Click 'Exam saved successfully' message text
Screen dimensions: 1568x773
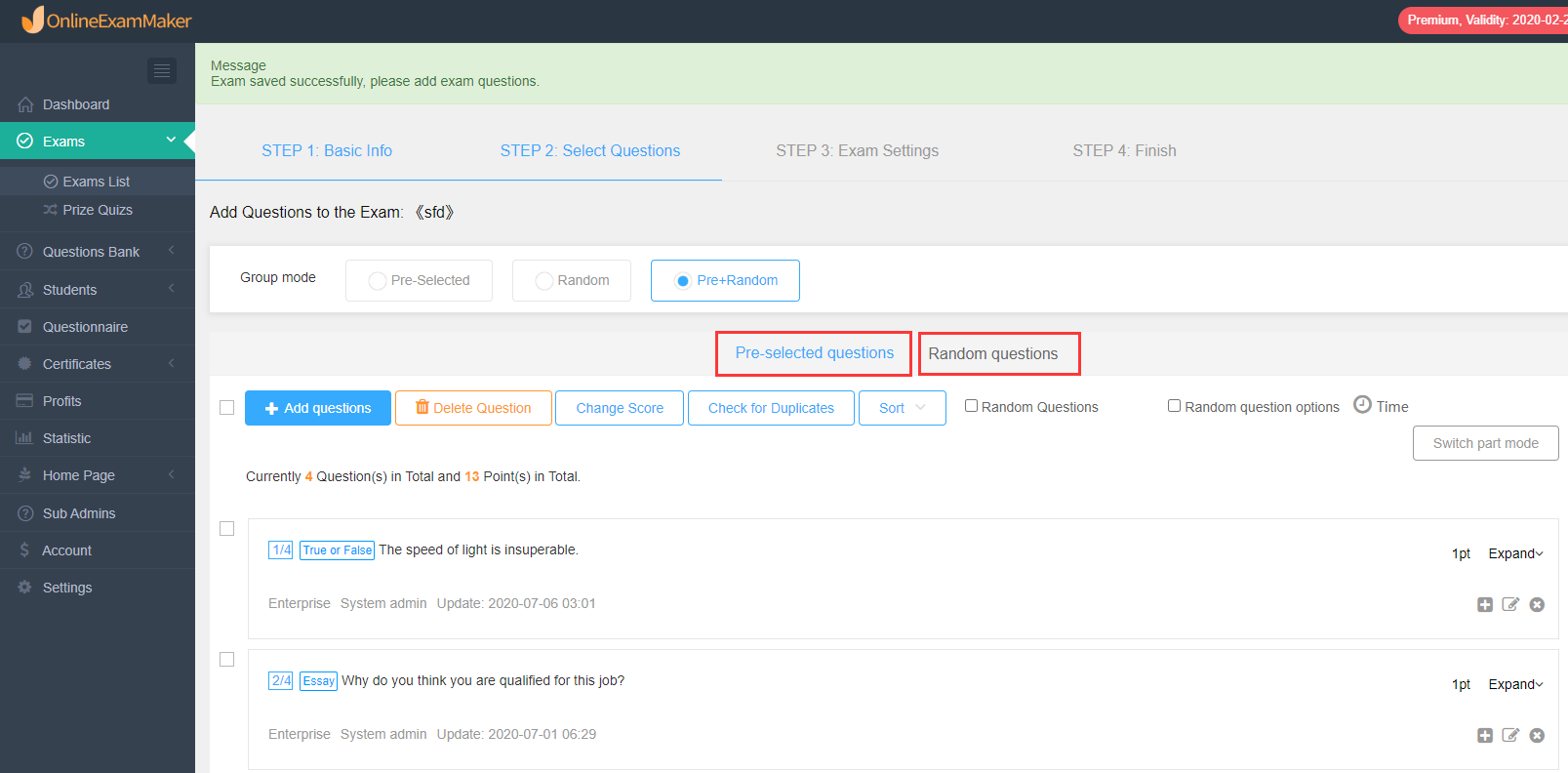[x=375, y=81]
